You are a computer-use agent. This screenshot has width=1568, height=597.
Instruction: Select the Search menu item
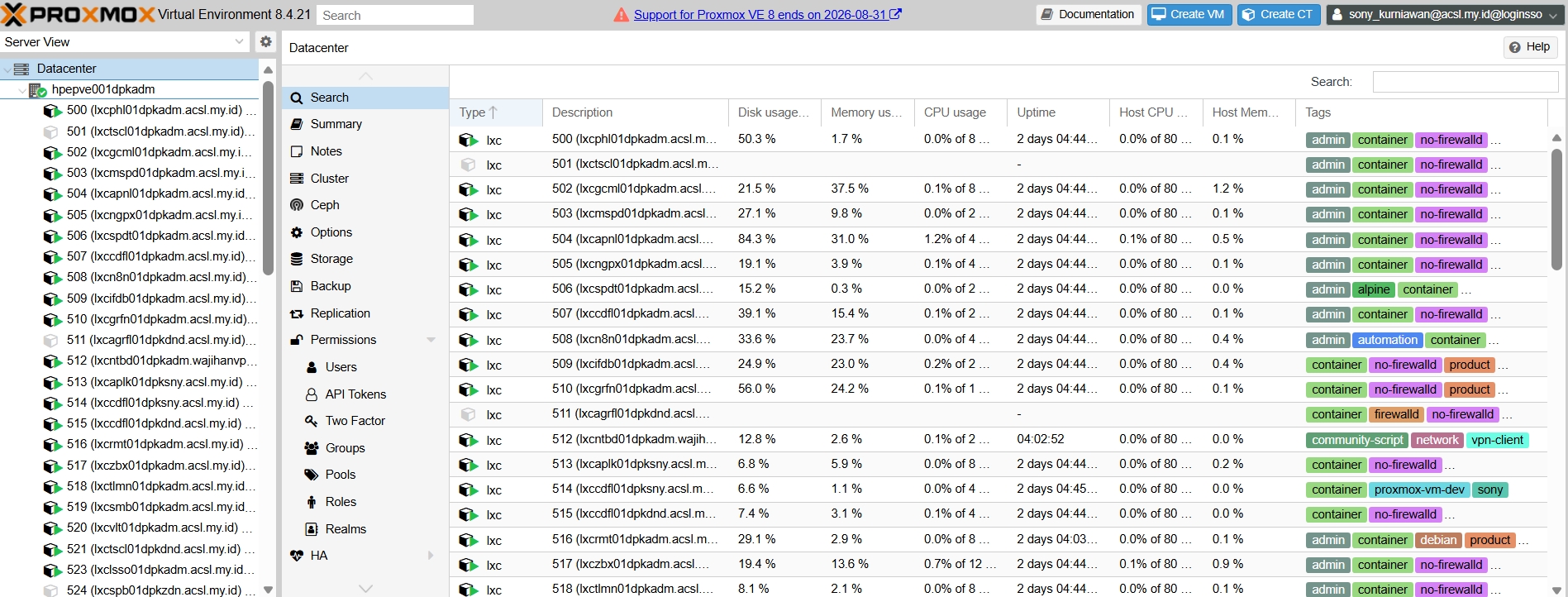coord(365,98)
